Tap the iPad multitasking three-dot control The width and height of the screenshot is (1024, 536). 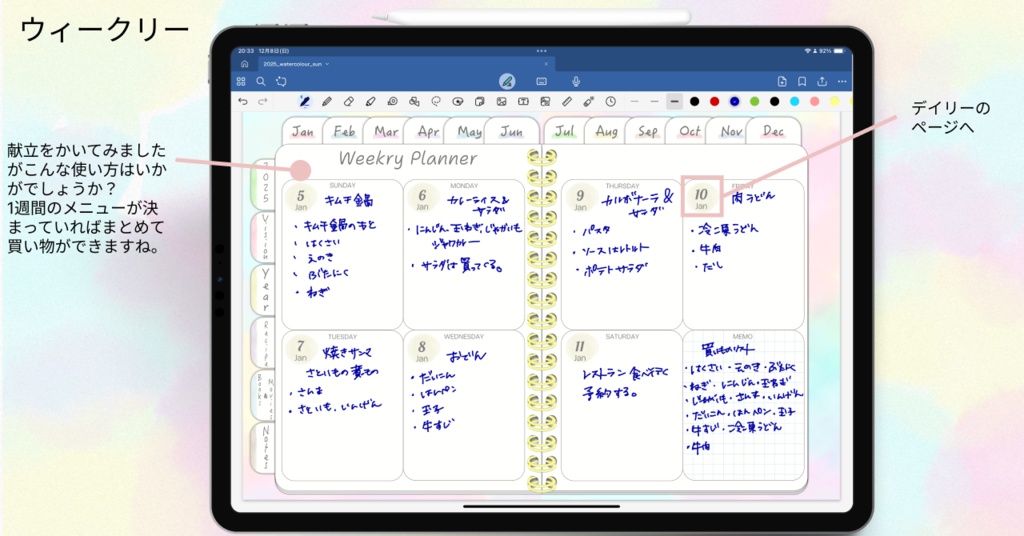click(541, 51)
